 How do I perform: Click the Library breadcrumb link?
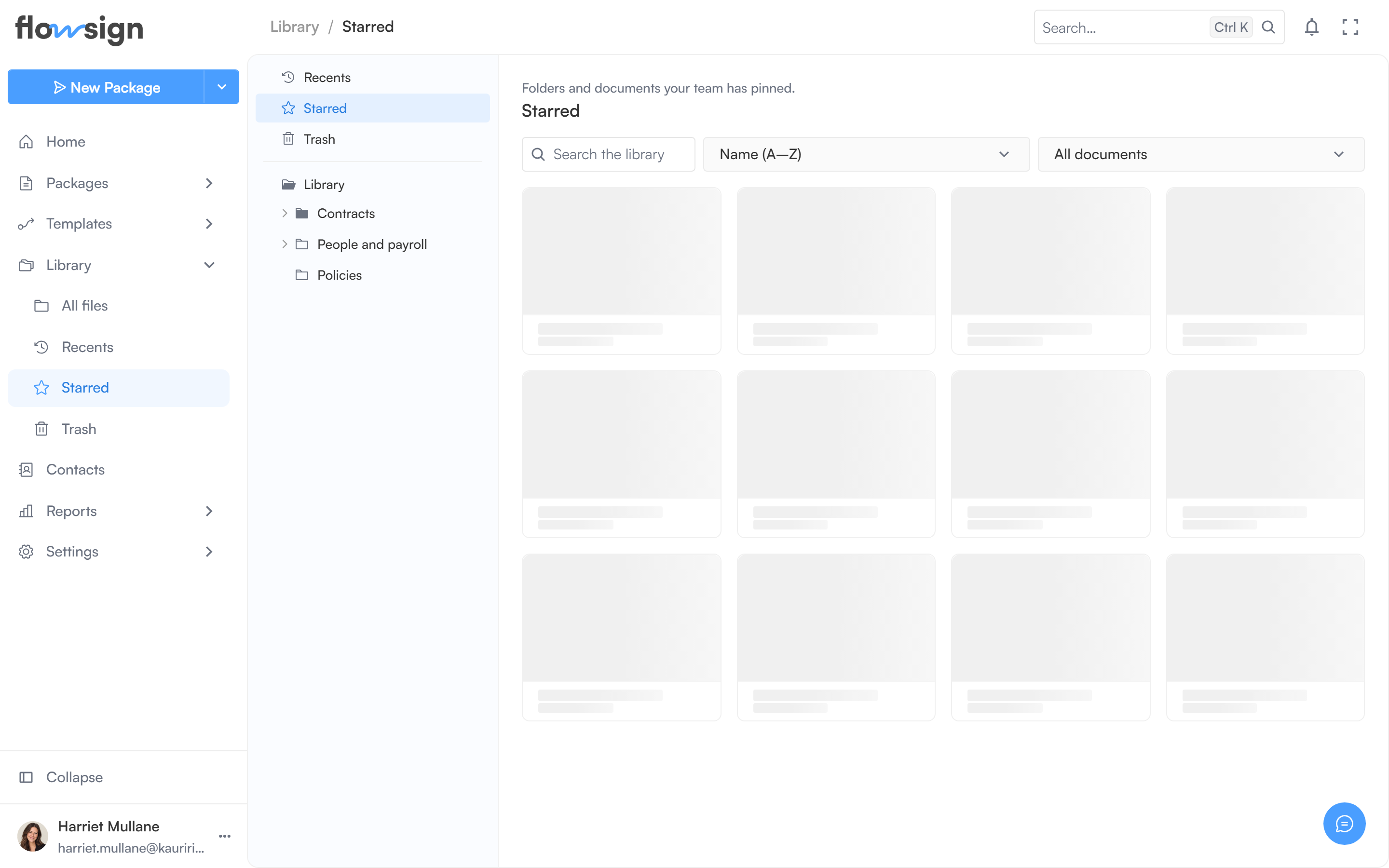[295, 27]
